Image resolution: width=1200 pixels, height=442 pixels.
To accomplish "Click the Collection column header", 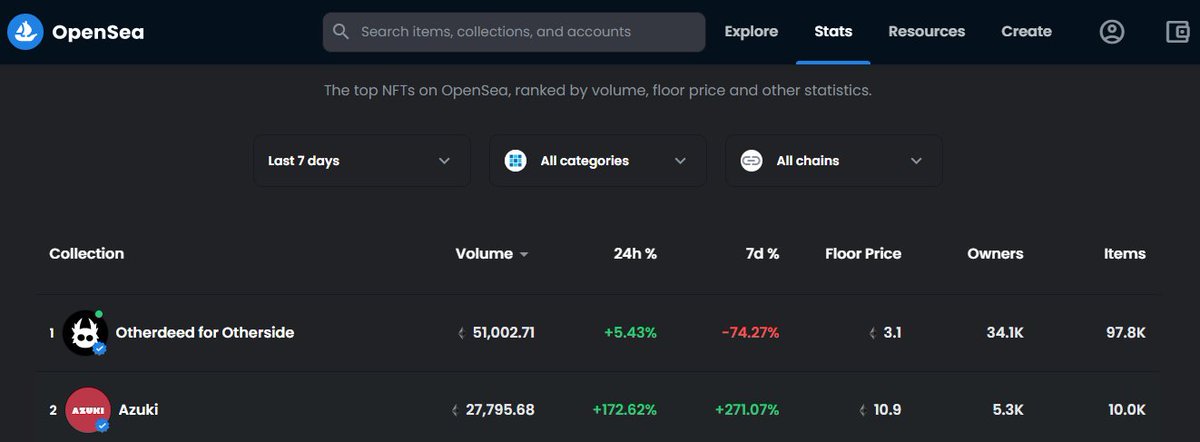I will click(87, 254).
